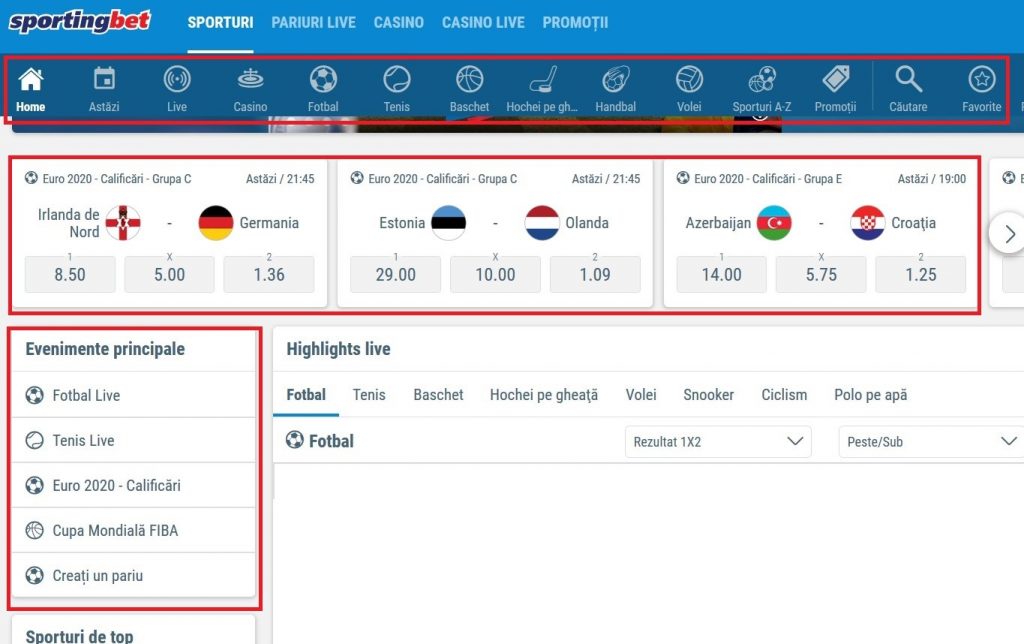Open the Live broadcast icon

click(177, 79)
